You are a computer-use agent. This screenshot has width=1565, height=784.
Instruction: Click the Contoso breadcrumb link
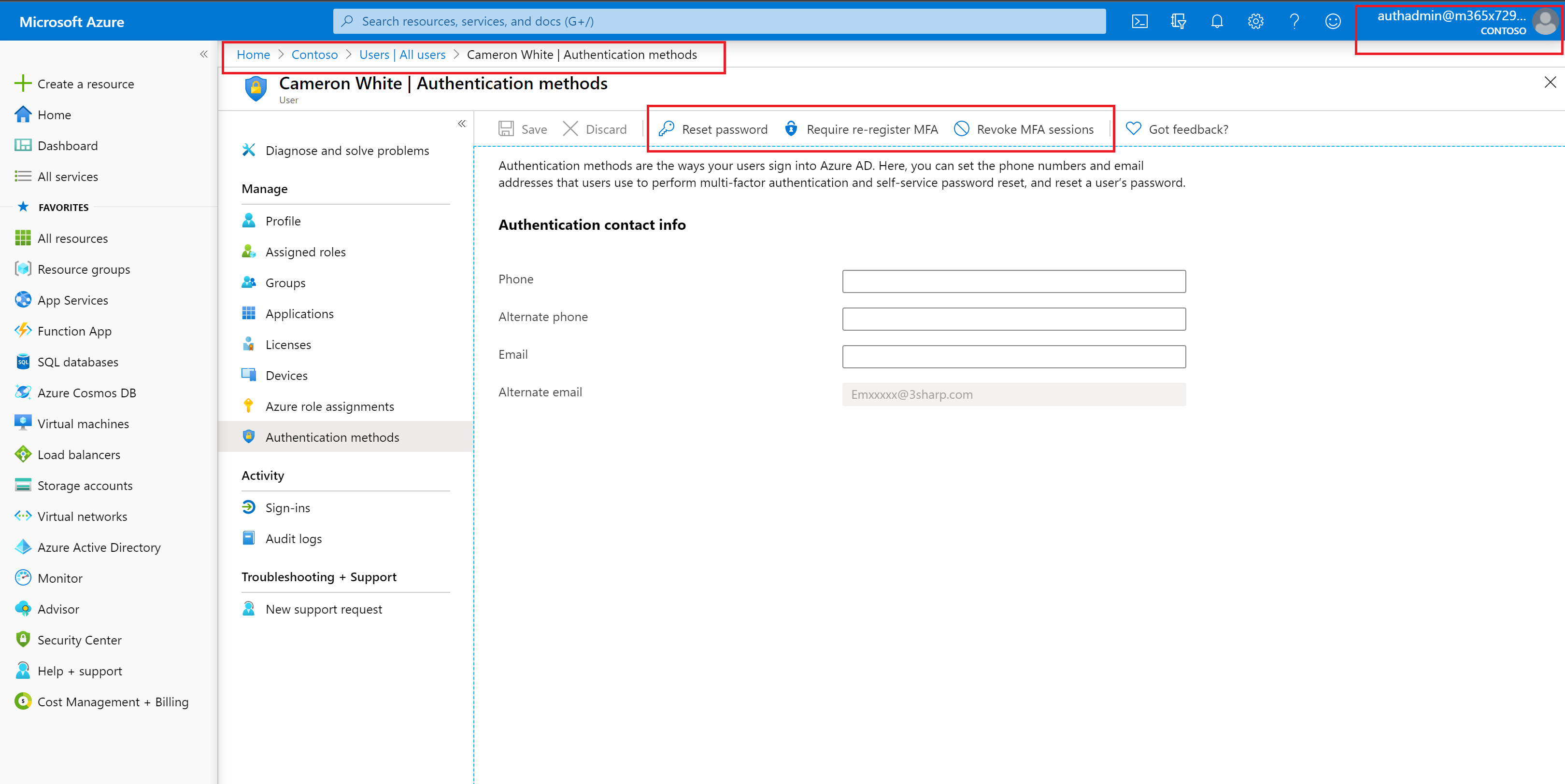314,55
